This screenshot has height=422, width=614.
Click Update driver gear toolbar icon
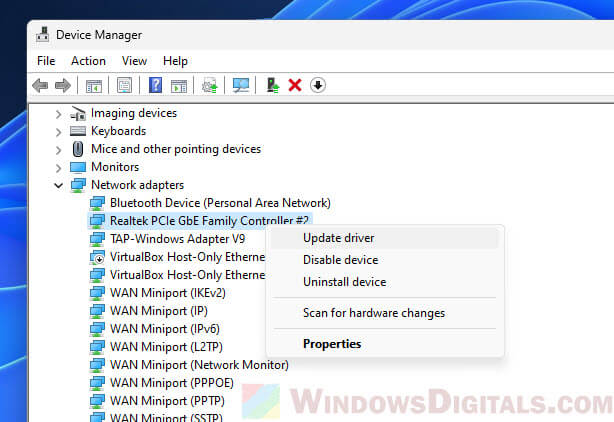tap(209, 85)
